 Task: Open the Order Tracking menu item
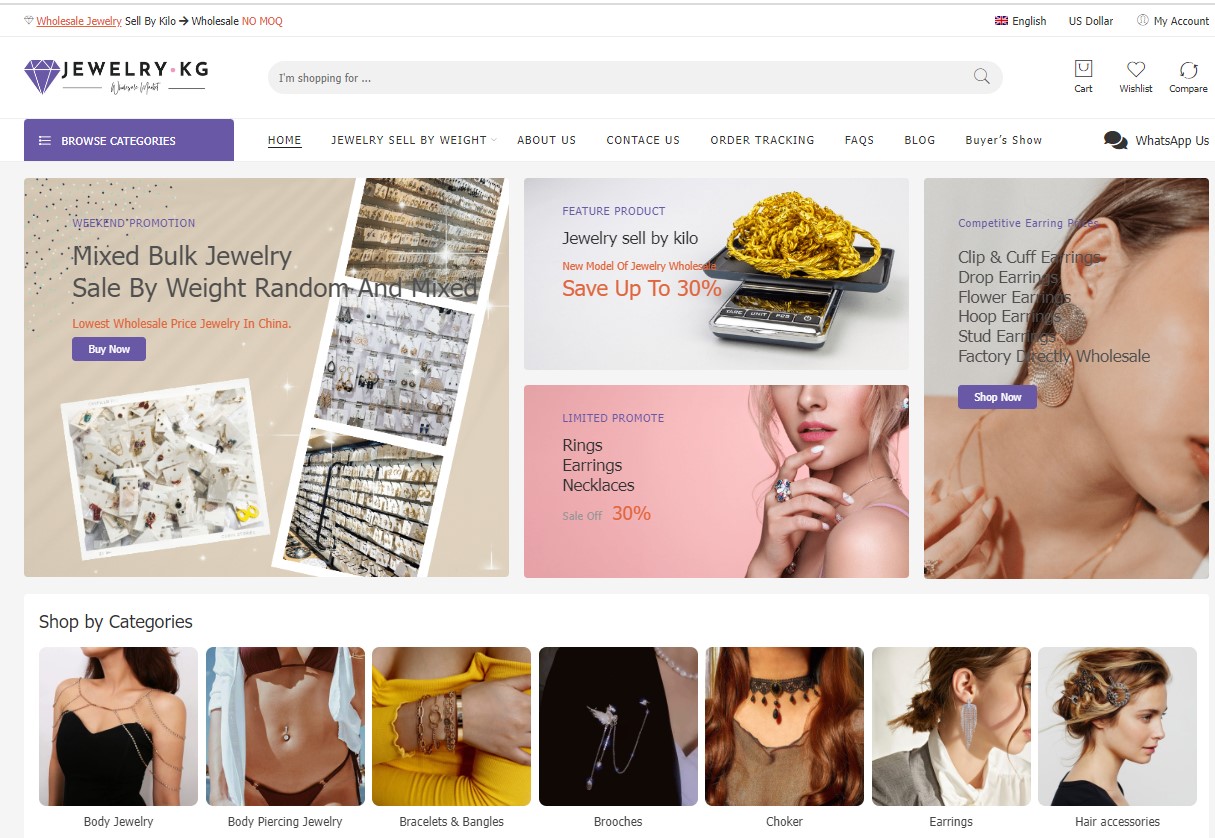[x=762, y=140]
